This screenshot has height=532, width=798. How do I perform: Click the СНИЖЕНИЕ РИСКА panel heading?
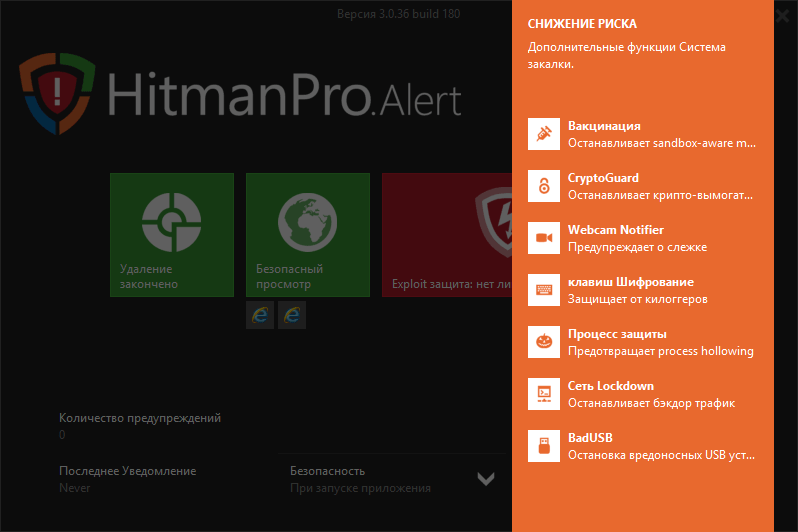tap(582, 23)
